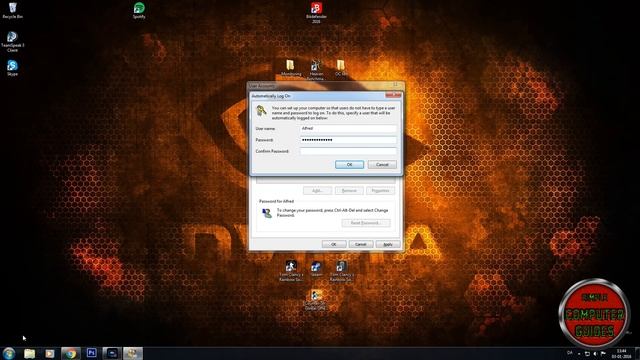The height and width of the screenshot is (360, 640).
Task: Open the OC folder on the desktop
Action: point(340,68)
